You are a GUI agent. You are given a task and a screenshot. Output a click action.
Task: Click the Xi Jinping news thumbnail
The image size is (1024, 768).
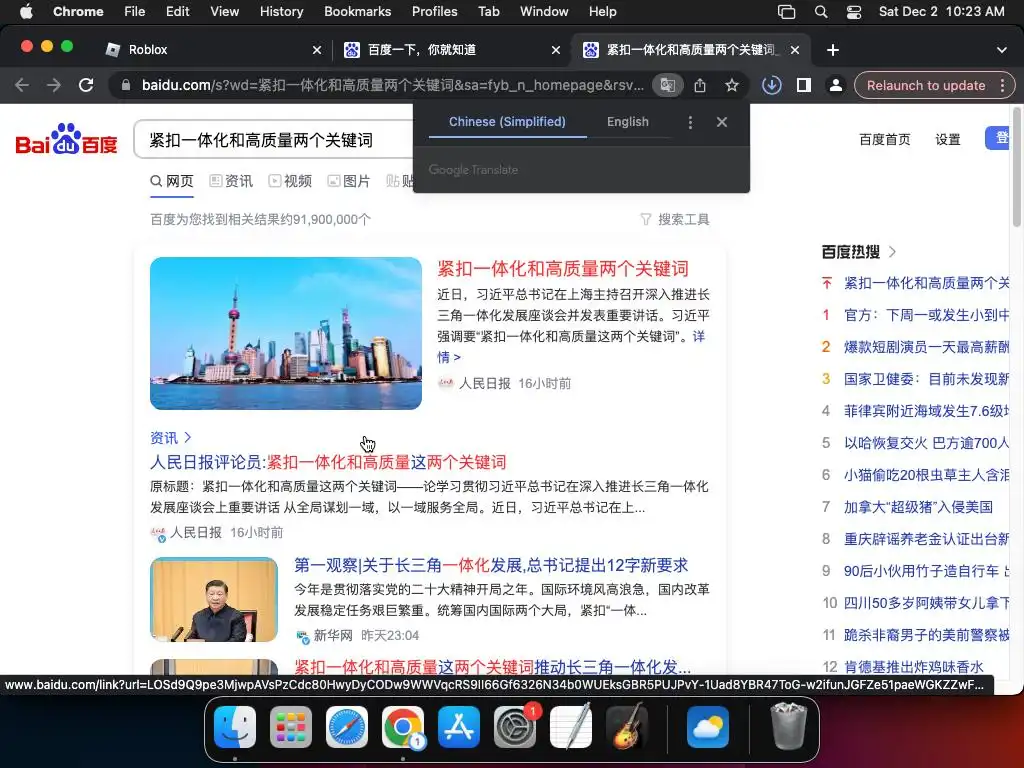214,600
